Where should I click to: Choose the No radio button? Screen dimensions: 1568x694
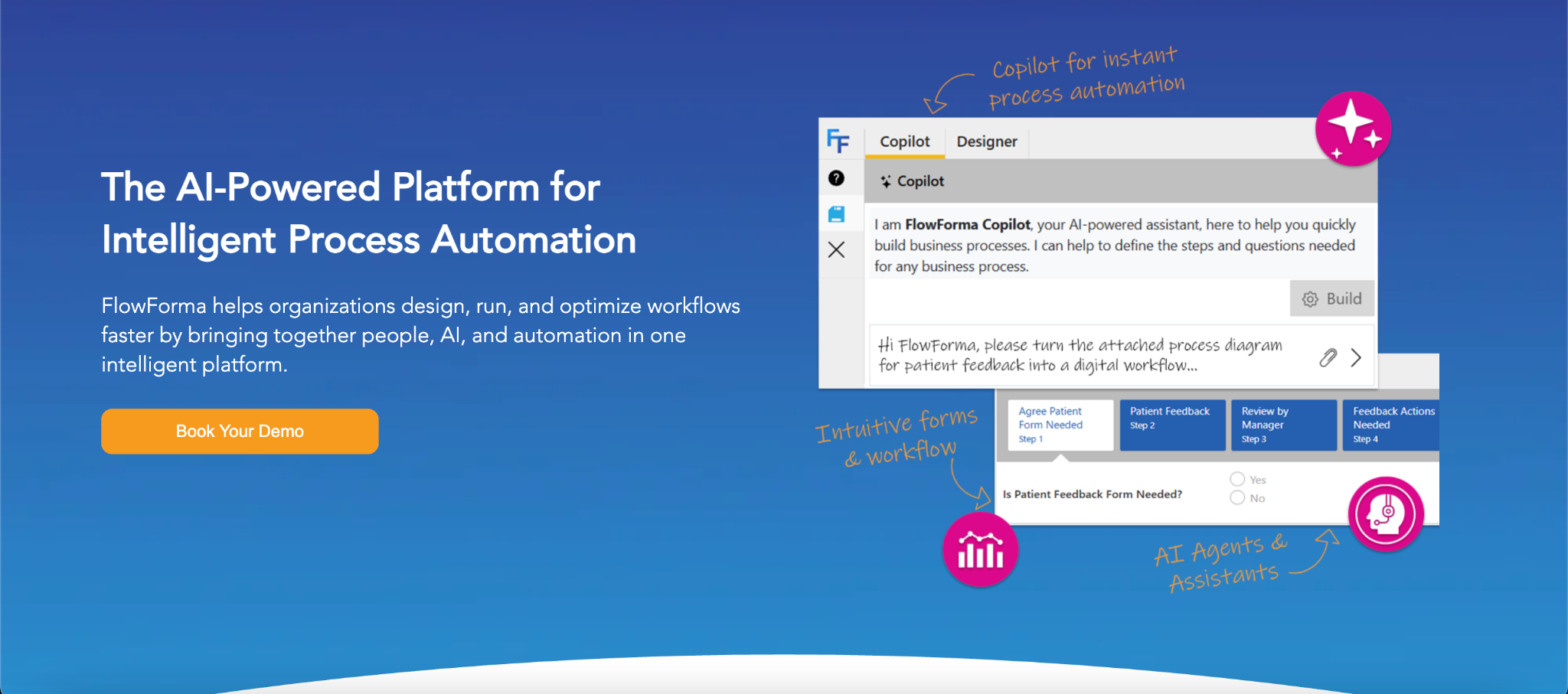(x=1237, y=497)
